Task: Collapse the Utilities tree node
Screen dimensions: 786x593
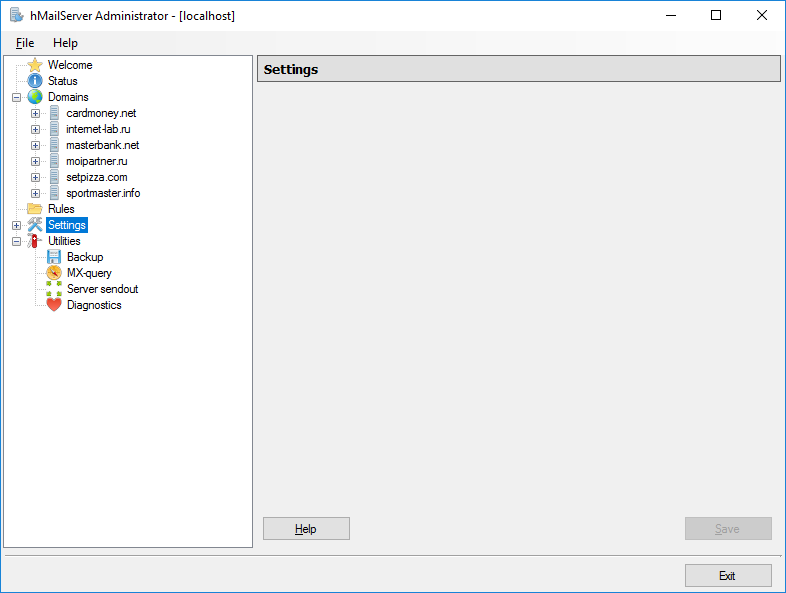Action: 17,242
